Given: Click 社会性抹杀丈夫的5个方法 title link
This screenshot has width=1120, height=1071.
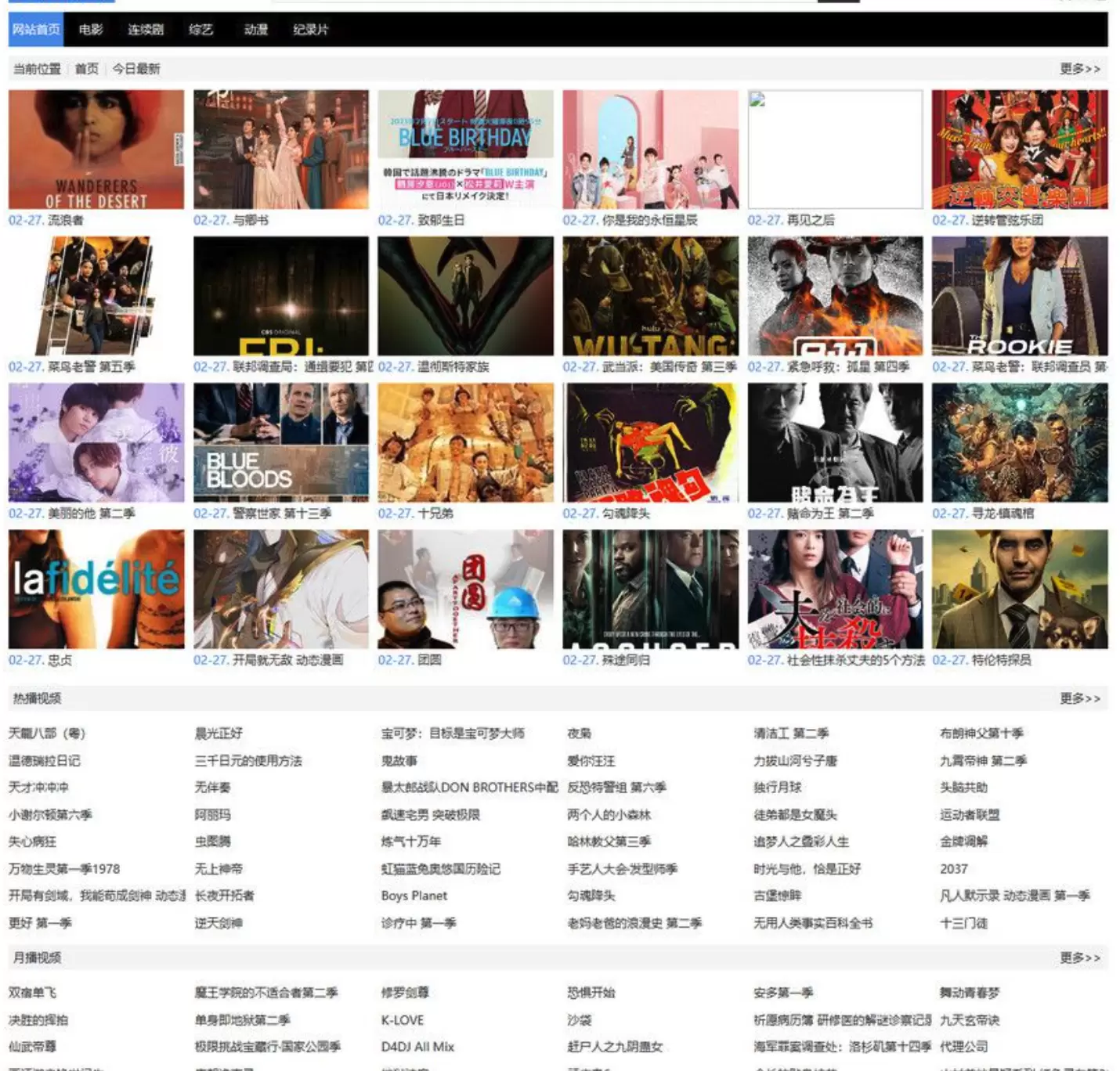Looking at the screenshot, I should pos(855,660).
